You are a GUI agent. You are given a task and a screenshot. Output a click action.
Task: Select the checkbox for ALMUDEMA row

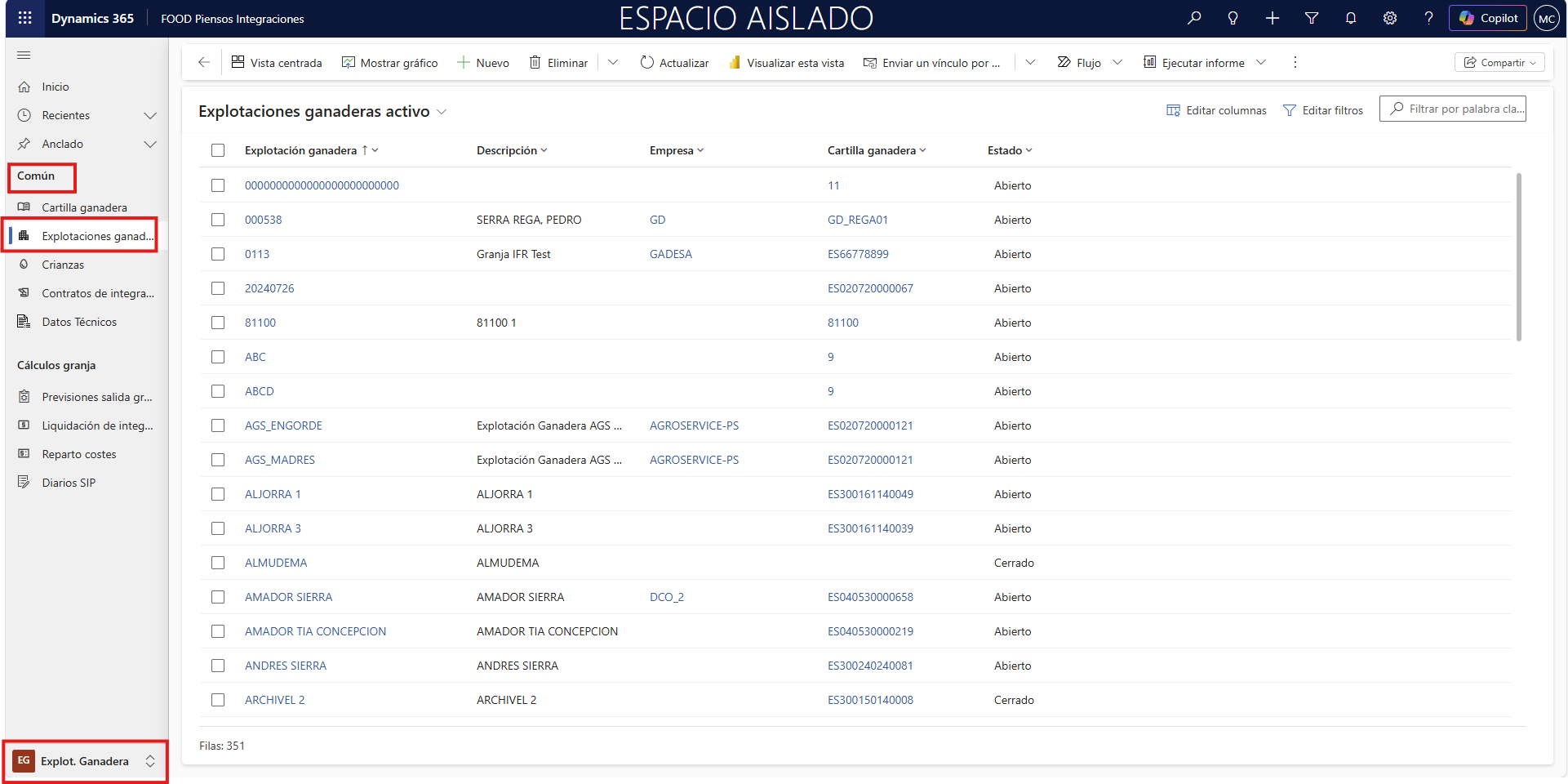(x=218, y=563)
